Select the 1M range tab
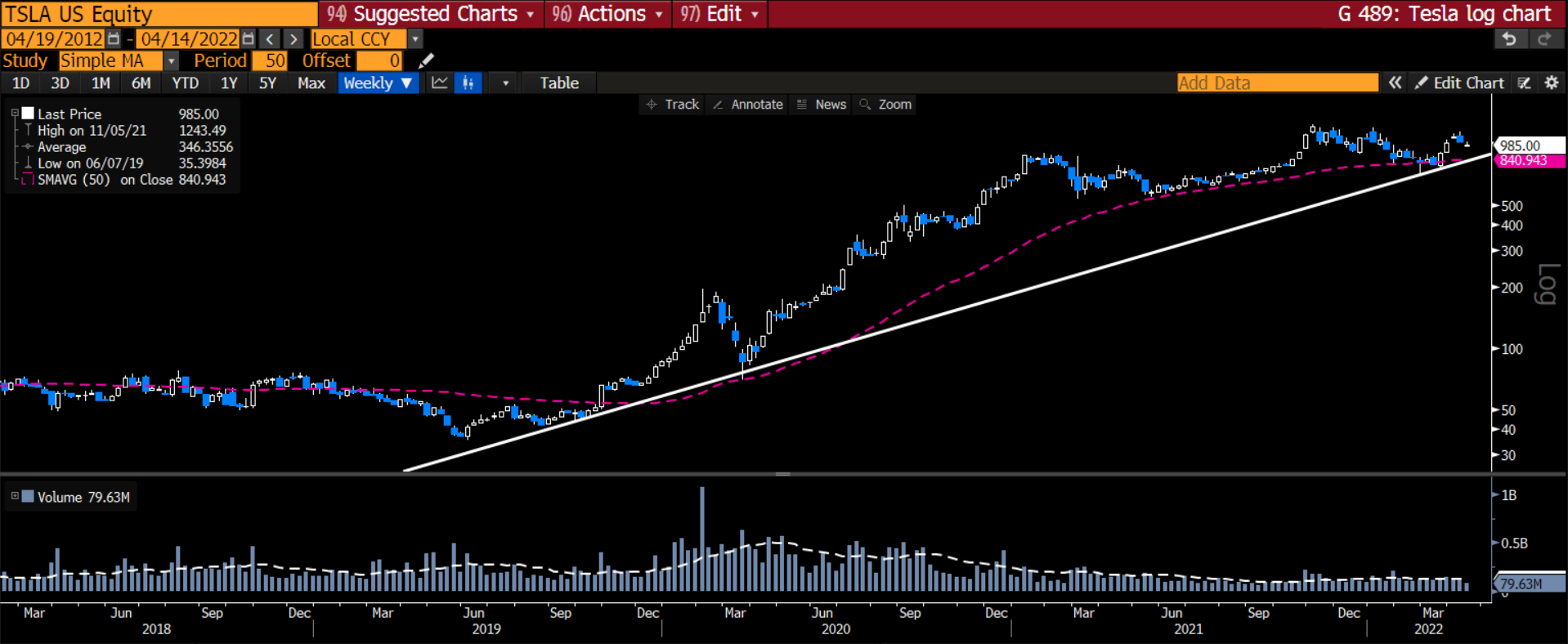The height and width of the screenshot is (644, 1568). tap(101, 83)
